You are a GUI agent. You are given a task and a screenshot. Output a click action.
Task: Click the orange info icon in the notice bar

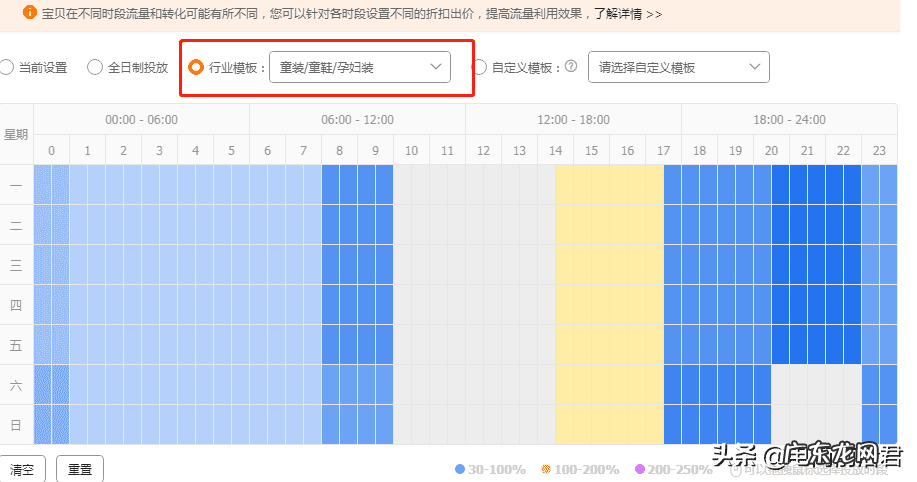[30, 12]
